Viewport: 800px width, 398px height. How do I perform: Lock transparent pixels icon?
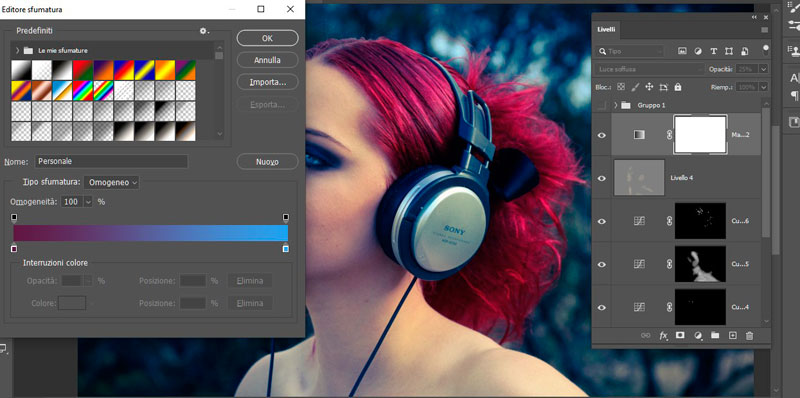(621, 87)
